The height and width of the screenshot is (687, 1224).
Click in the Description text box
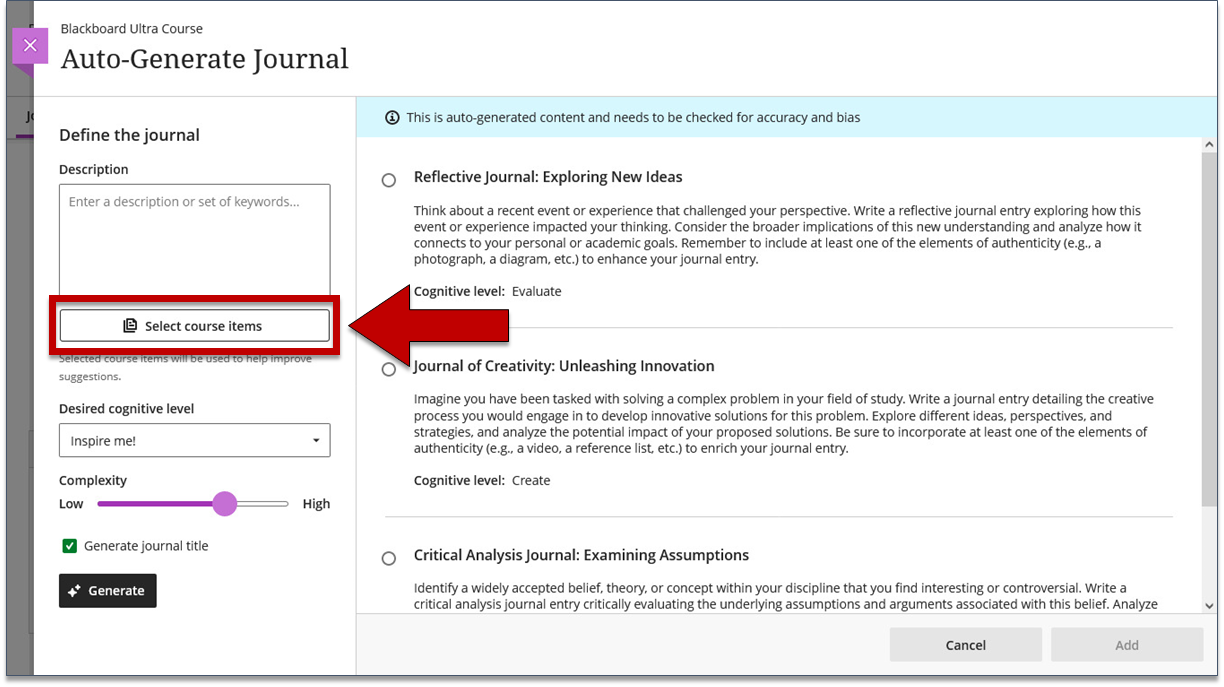click(195, 240)
